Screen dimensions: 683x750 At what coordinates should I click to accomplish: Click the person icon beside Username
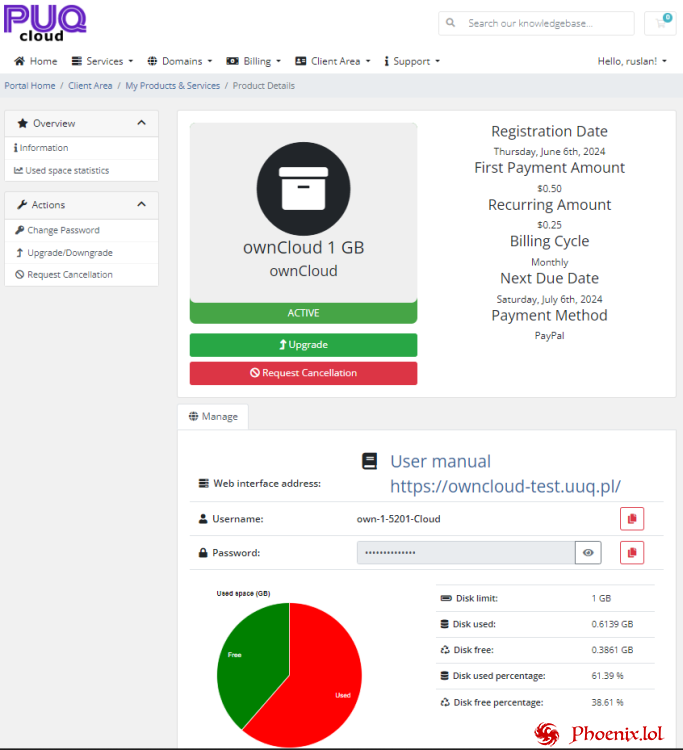[x=203, y=518]
